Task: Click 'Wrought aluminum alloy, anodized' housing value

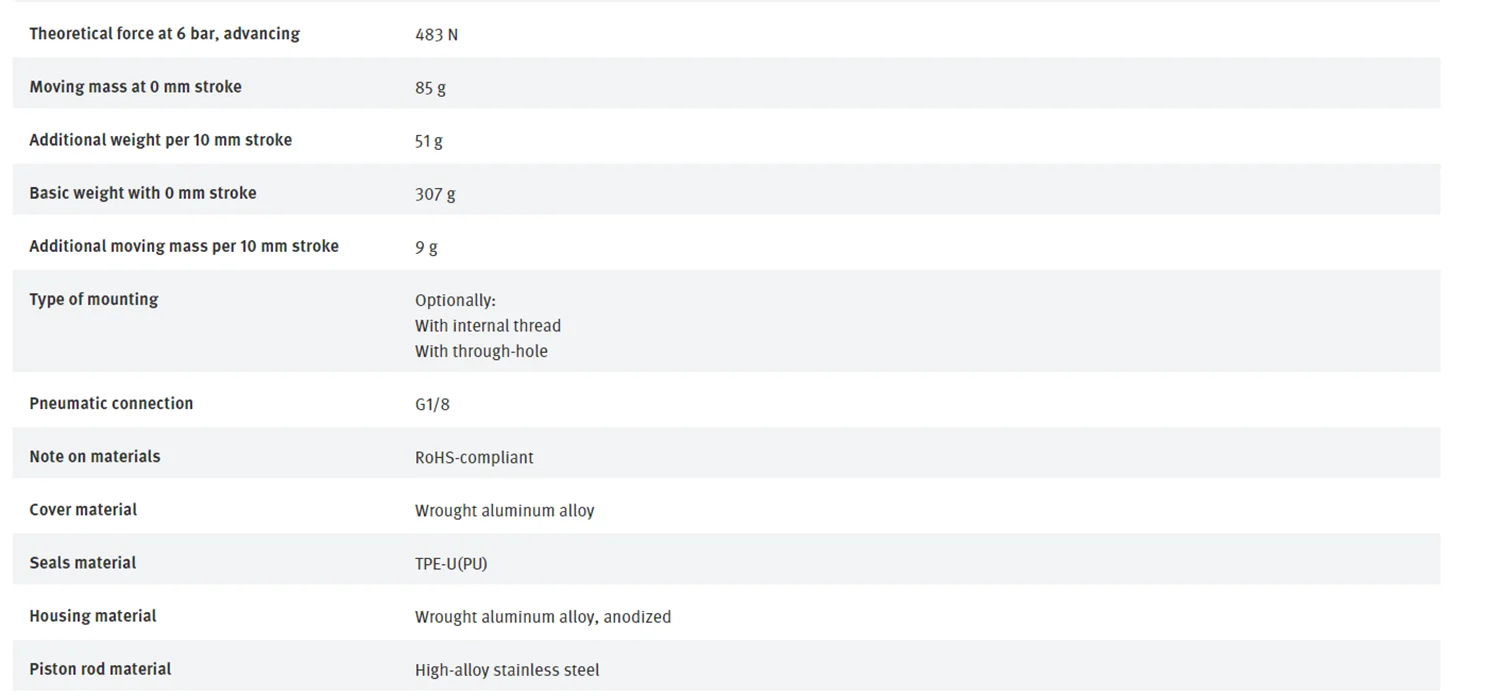Action: (543, 617)
